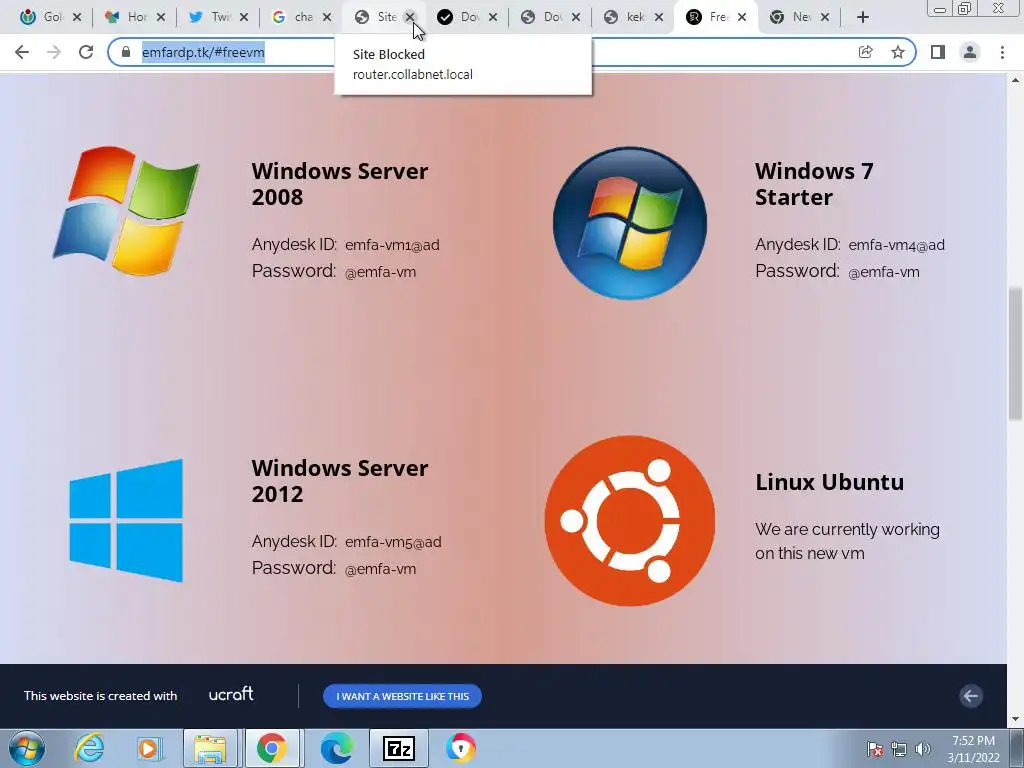Click Anydesk ID emfa-vm1@ad

[392, 245]
